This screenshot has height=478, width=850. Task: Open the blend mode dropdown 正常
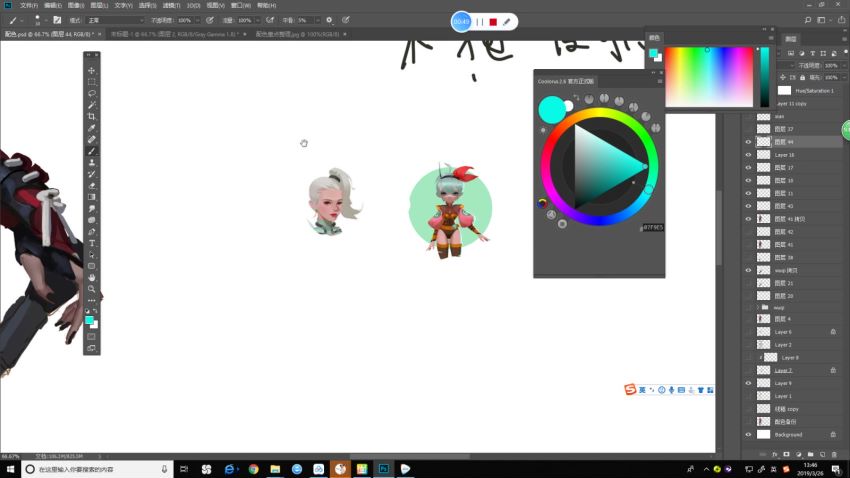(x=115, y=20)
